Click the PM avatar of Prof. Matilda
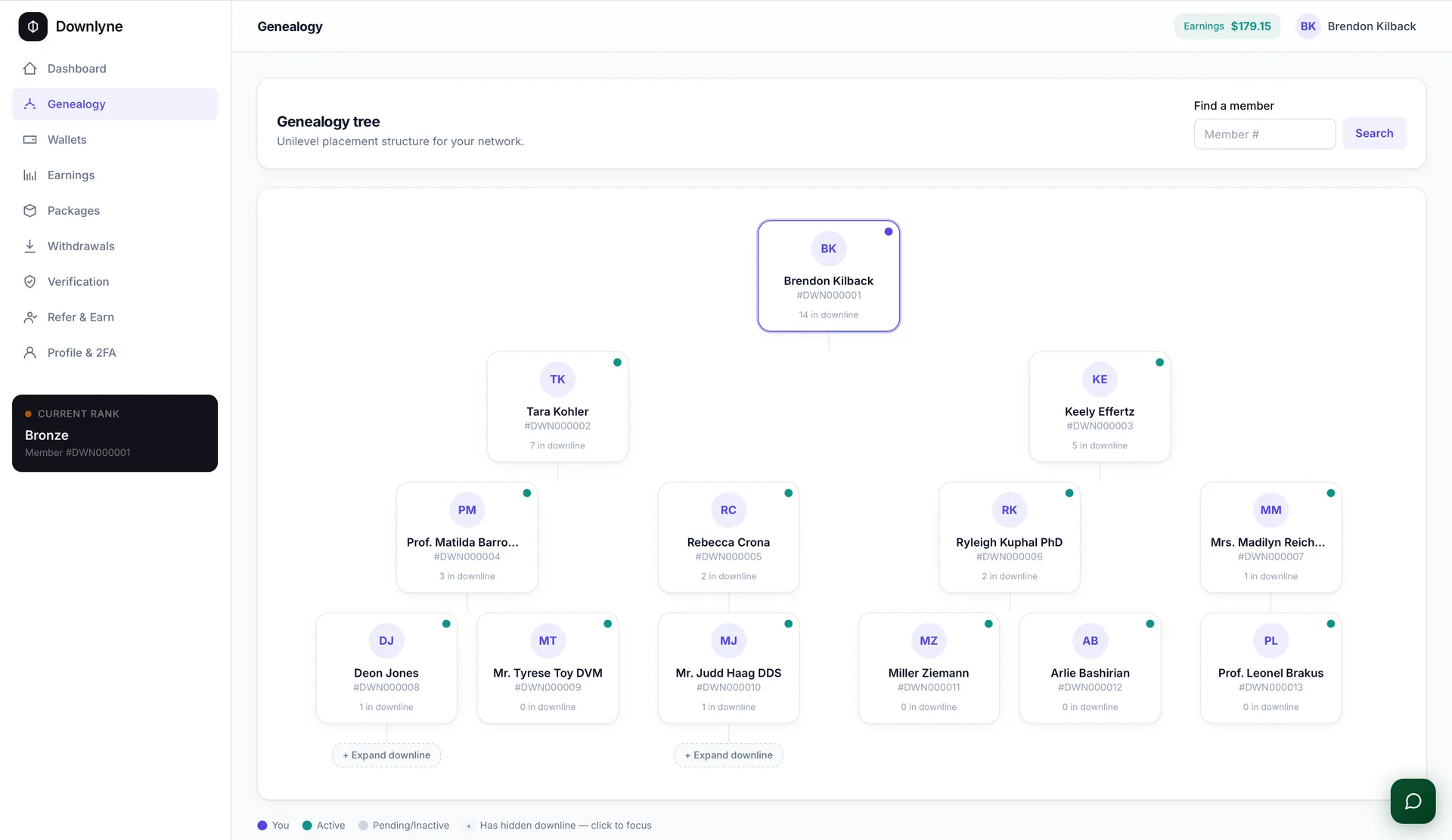This screenshot has height=840, width=1452. (467, 510)
